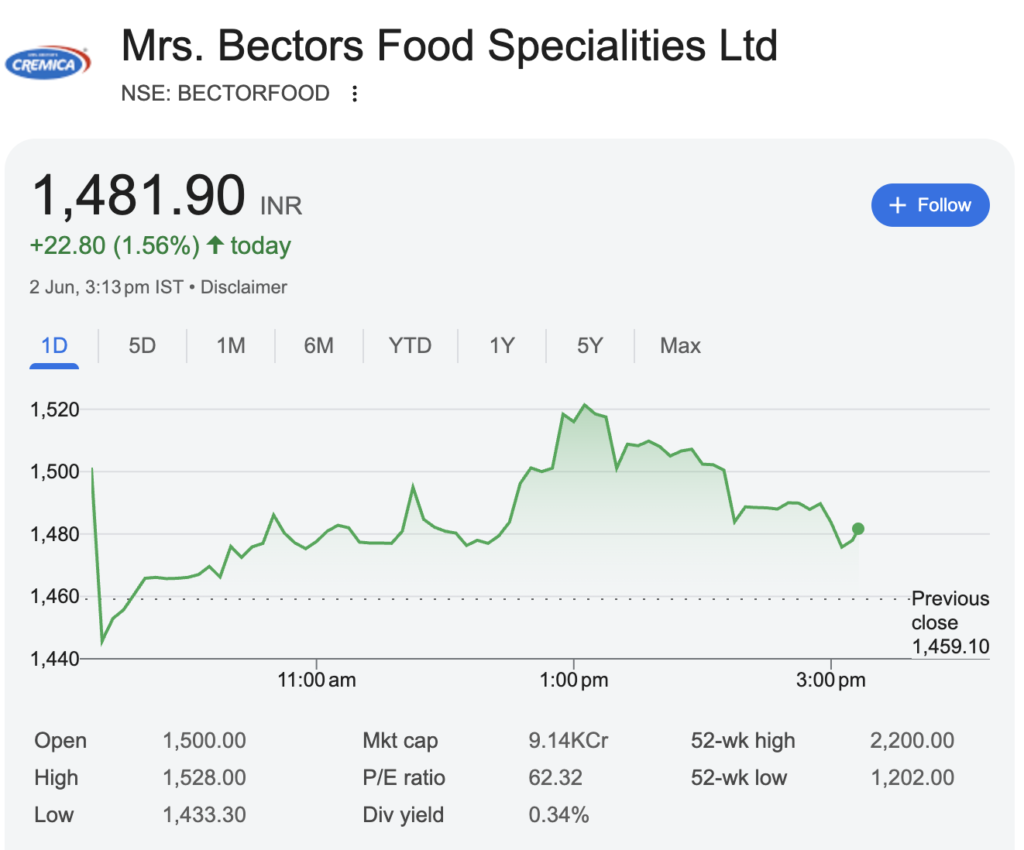Viewport: 1024px width, 850px height.
Task: Click the Cremica company logo
Action: [47, 62]
